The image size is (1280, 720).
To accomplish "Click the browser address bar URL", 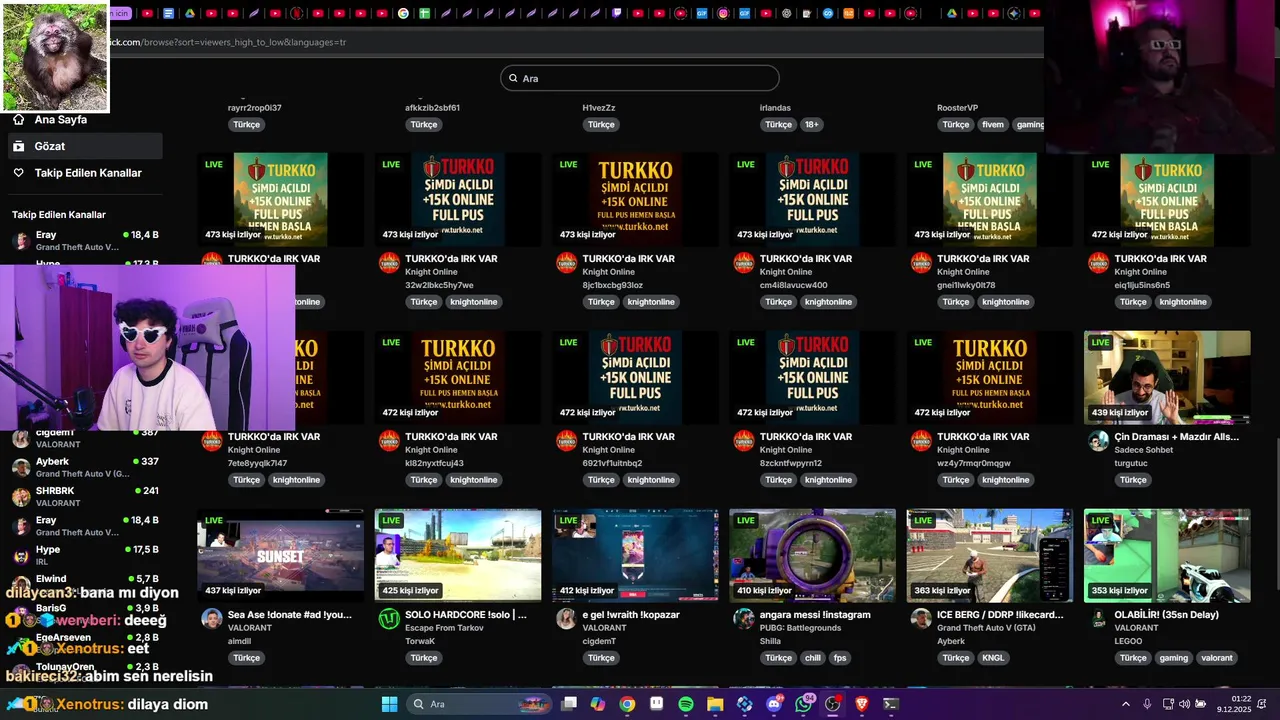I will (228, 42).
